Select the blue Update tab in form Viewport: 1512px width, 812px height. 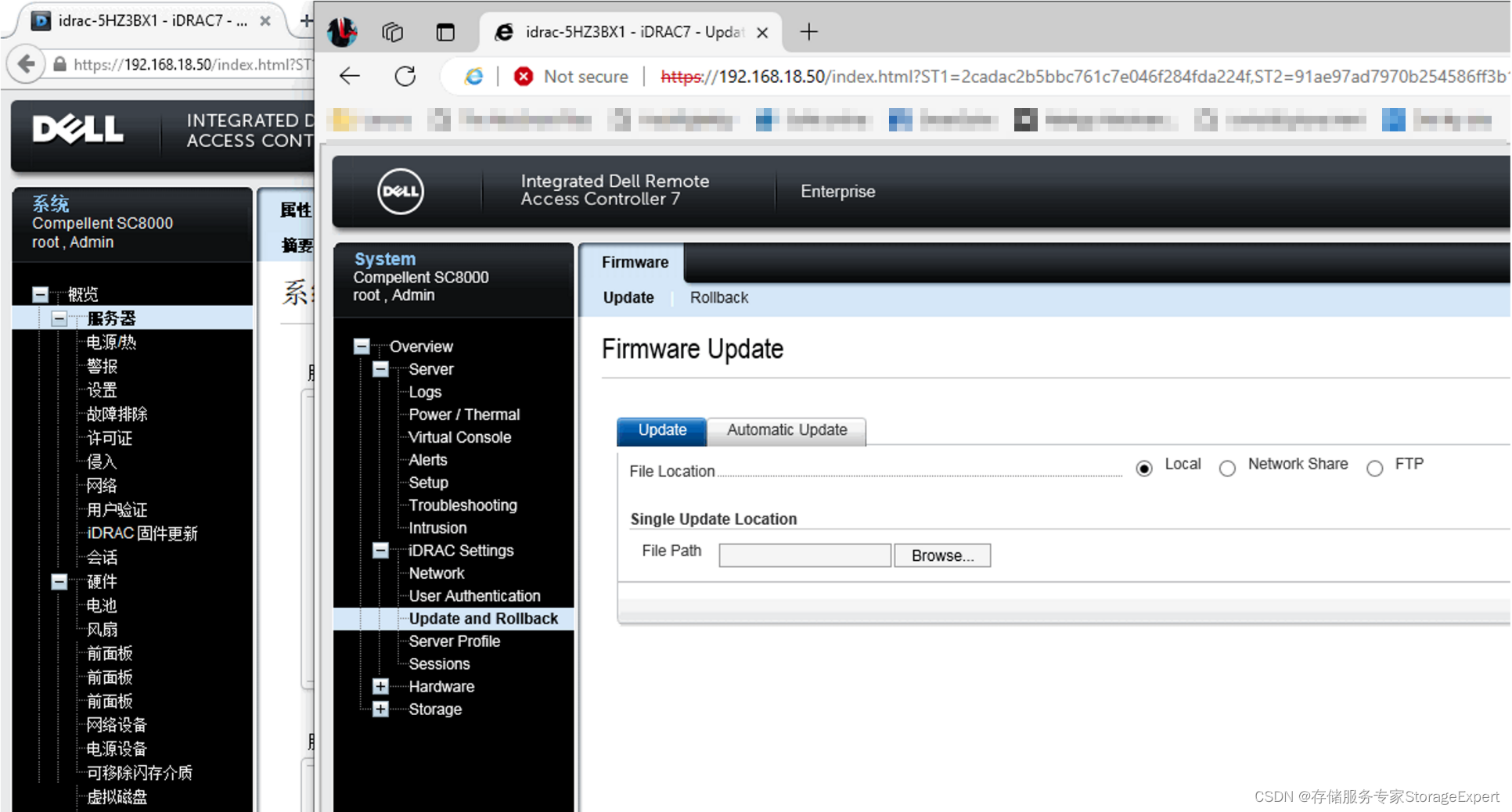coord(662,430)
